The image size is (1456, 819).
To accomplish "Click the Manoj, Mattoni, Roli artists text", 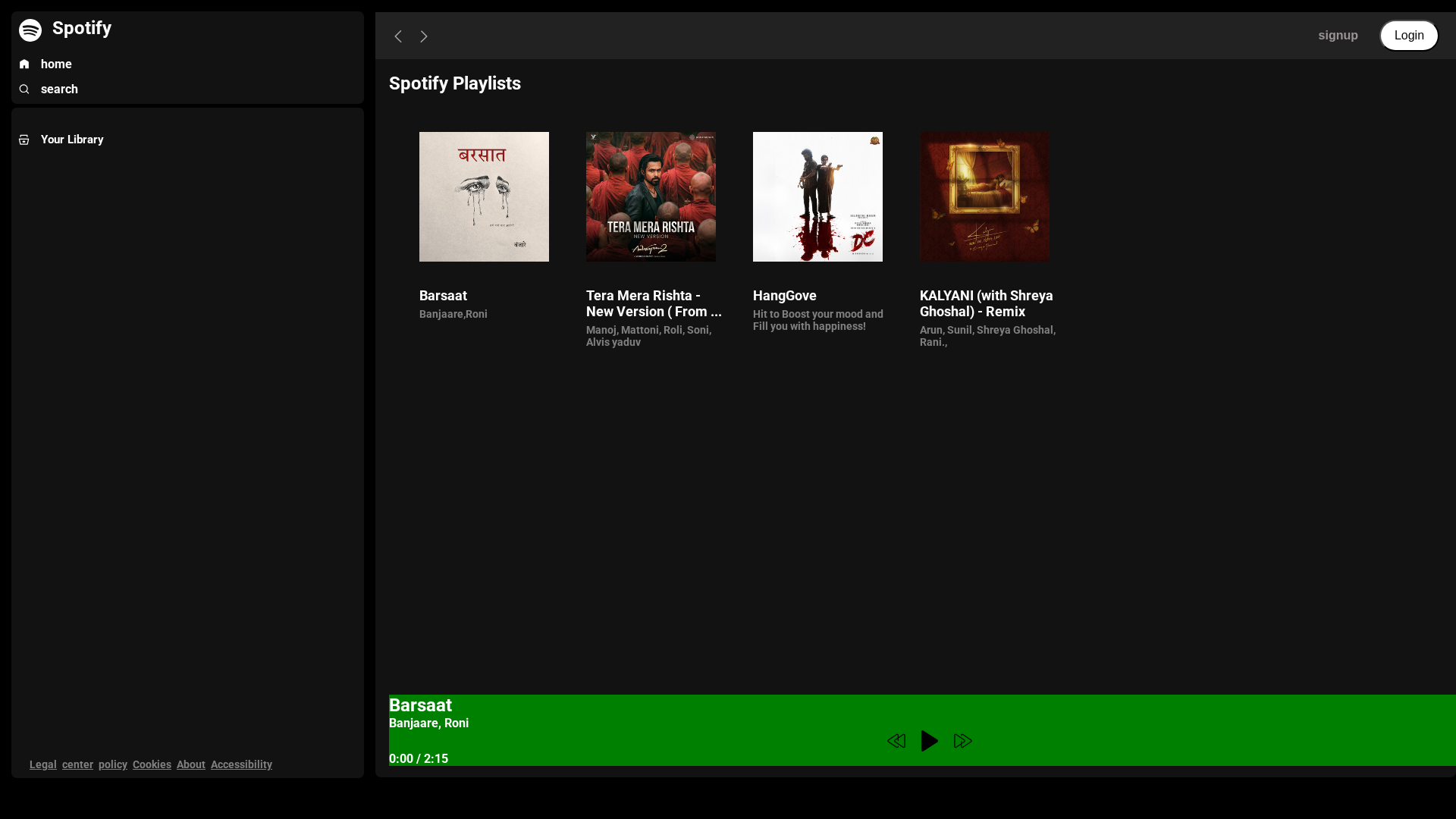I will pyautogui.click(x=648, y=336).
